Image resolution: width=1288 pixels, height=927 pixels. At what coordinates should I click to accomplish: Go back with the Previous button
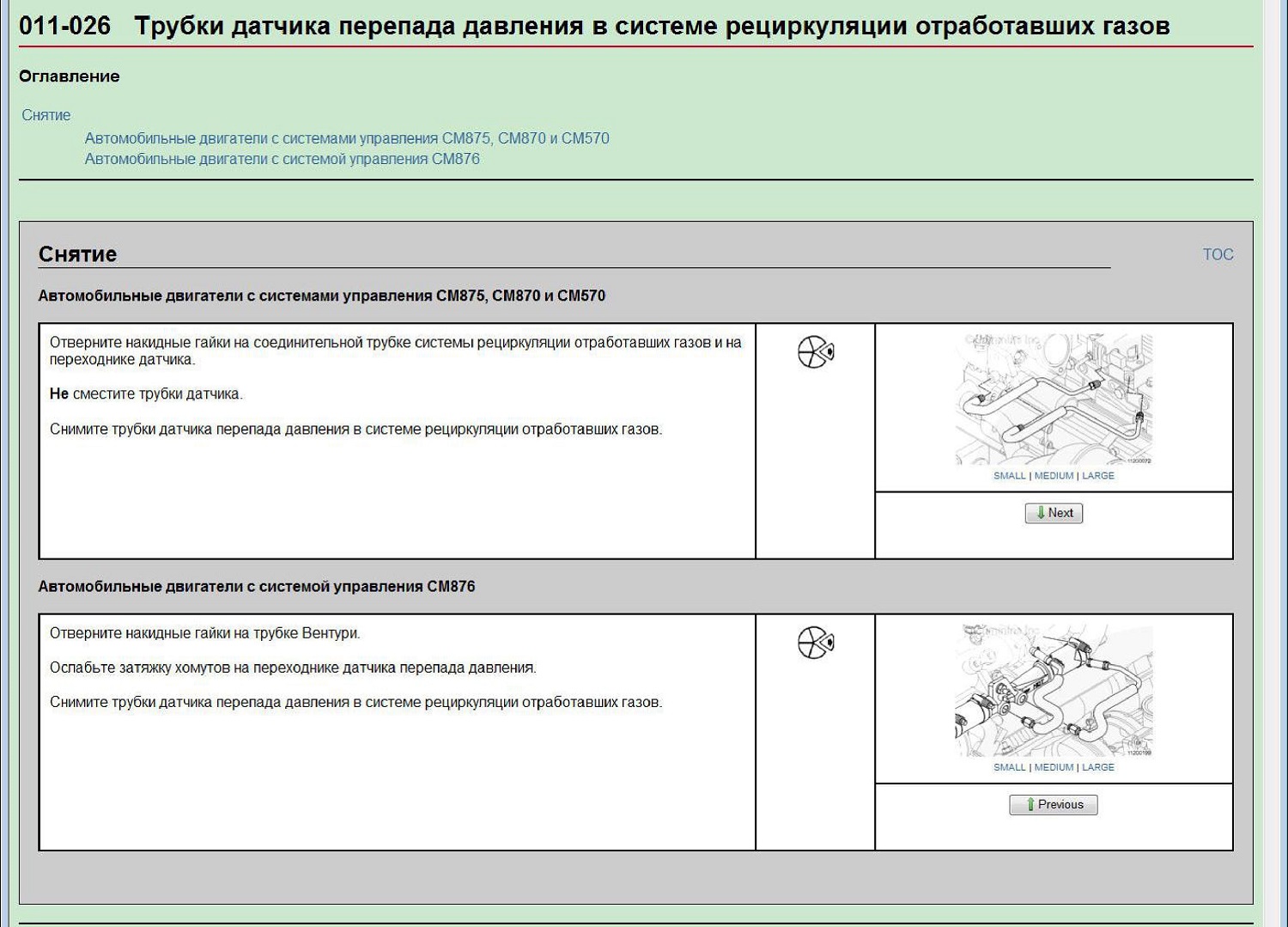[x=1054, y=805]
